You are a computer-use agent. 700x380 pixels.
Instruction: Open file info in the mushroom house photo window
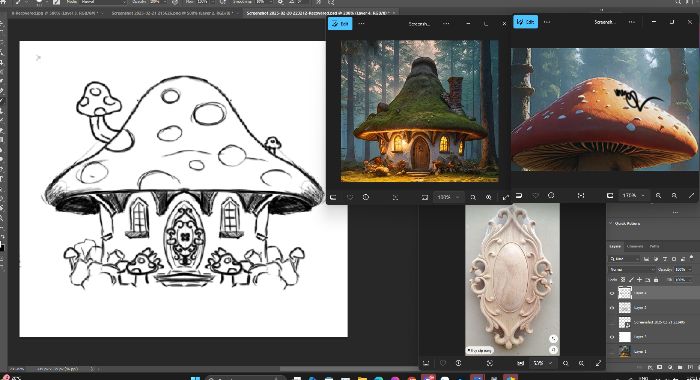click(366, 197)
